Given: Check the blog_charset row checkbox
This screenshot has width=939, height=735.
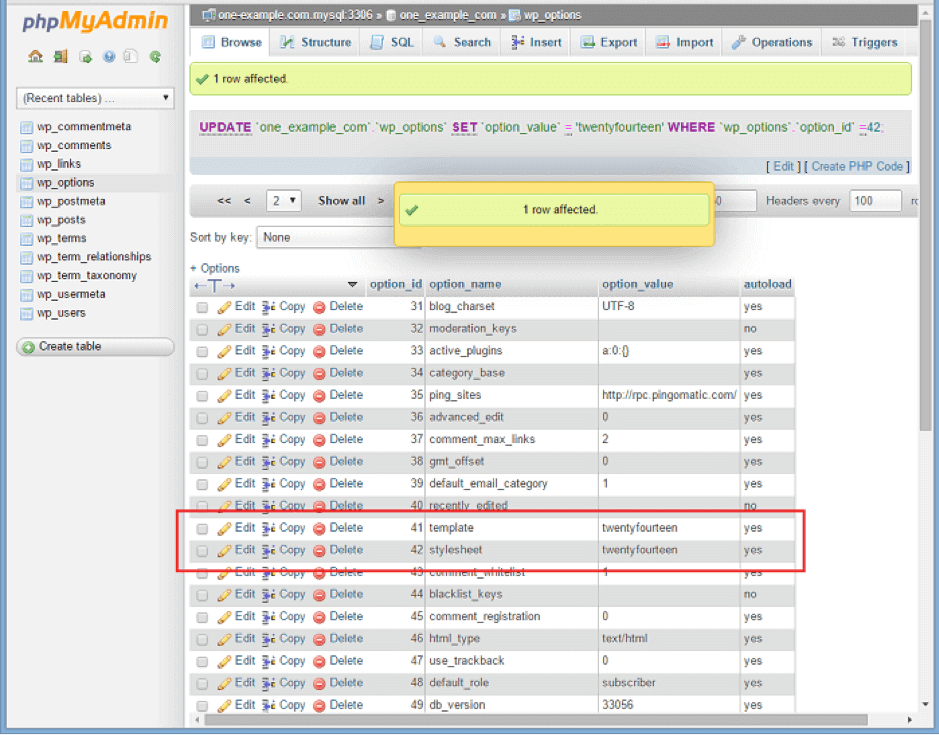Looking at the screenshot, I should 202,307.
